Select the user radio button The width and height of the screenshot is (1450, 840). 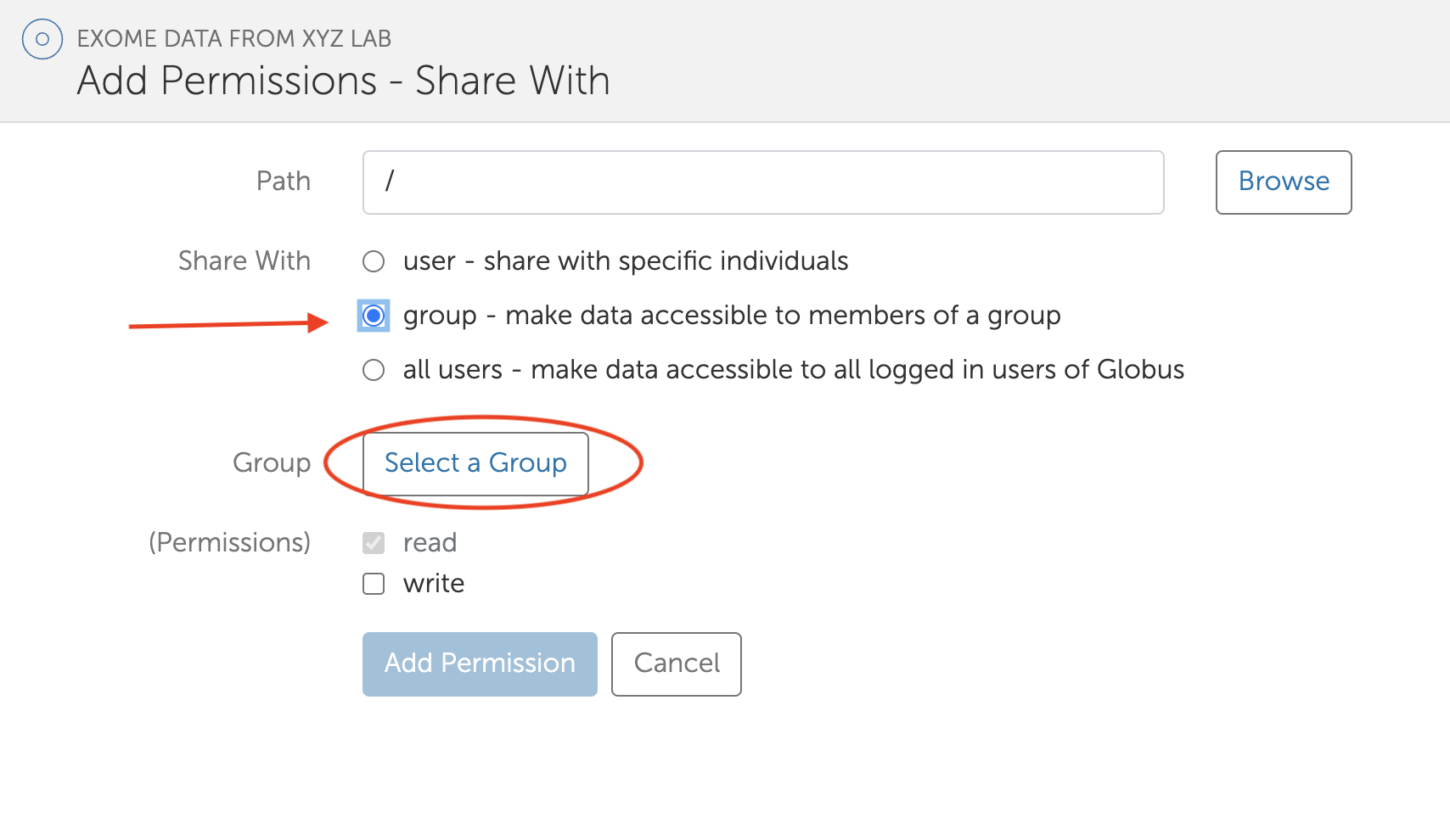pyautogui.click(x=374, y=261)
